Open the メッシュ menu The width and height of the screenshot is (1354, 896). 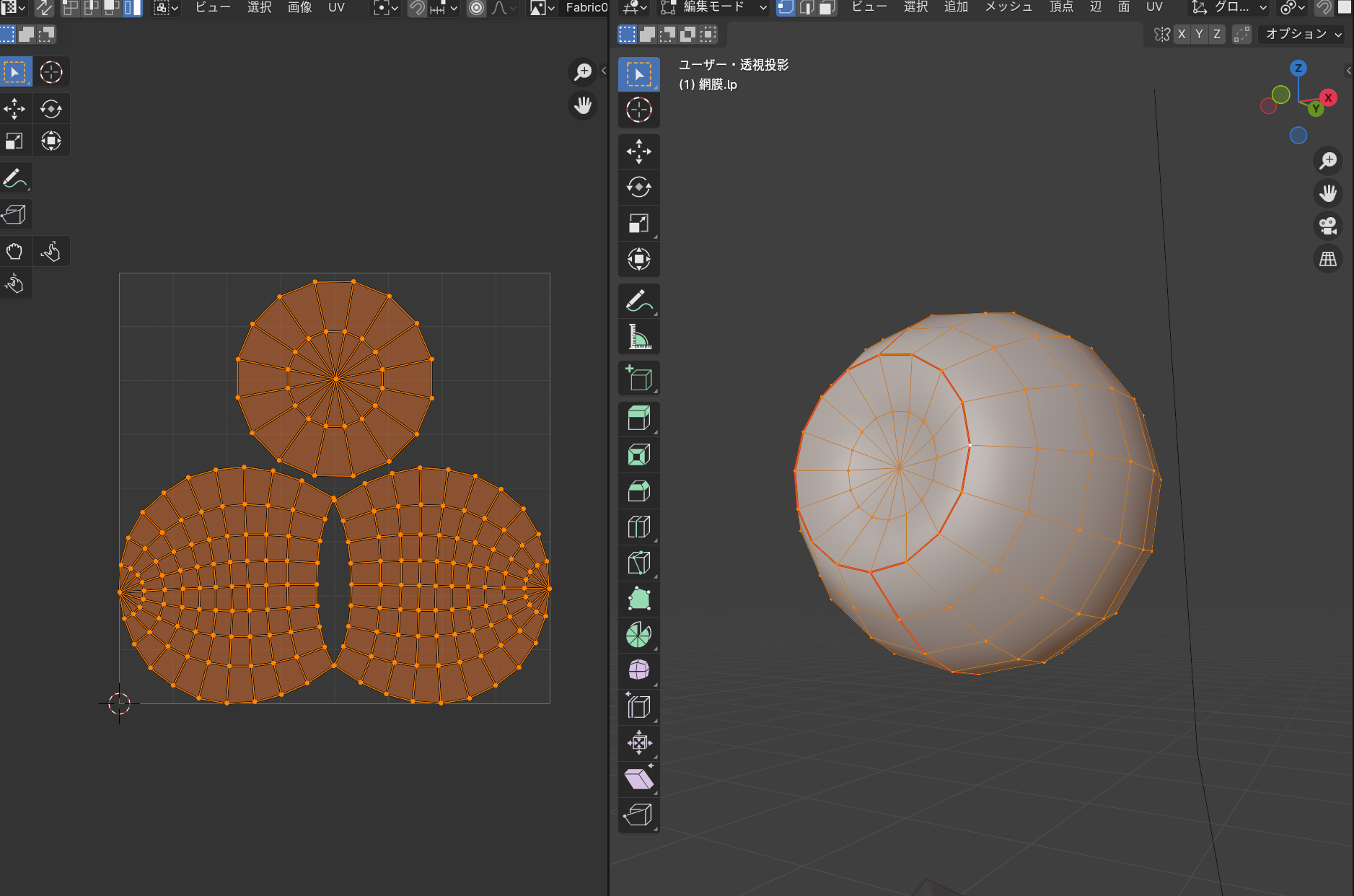pos(1008,8)
